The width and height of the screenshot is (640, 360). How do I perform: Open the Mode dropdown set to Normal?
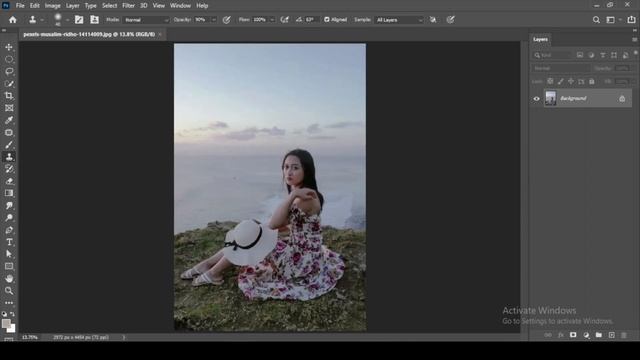coord(146,20)
